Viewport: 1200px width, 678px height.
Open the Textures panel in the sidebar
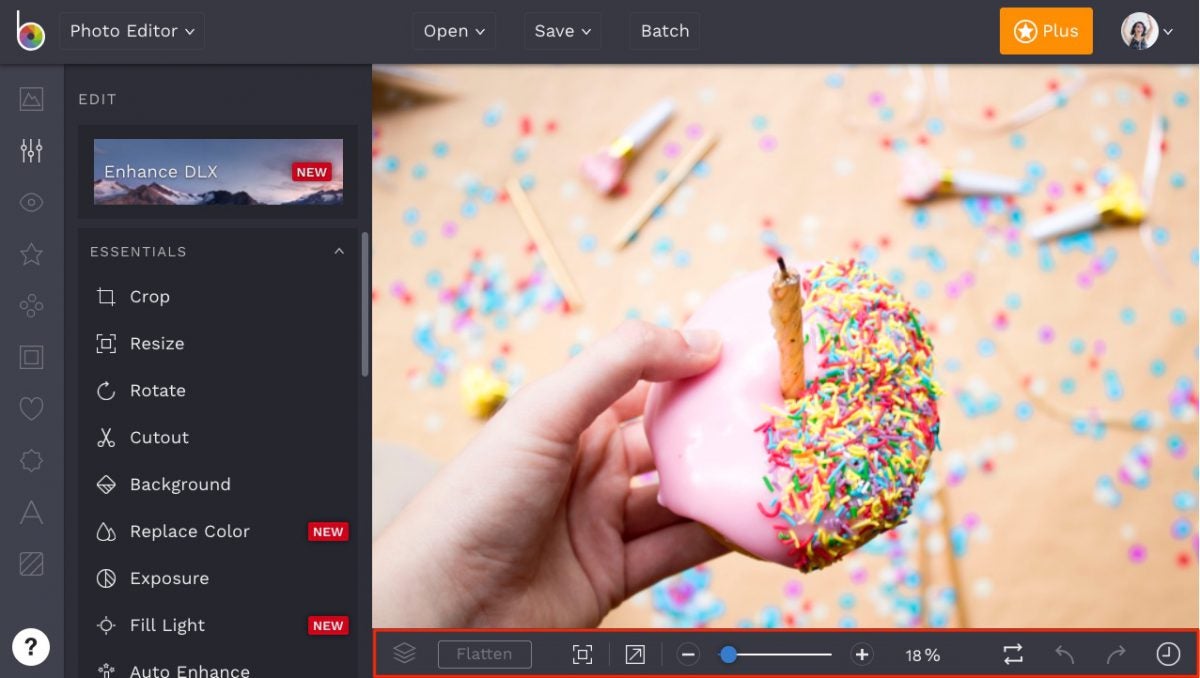pos(30,563)
